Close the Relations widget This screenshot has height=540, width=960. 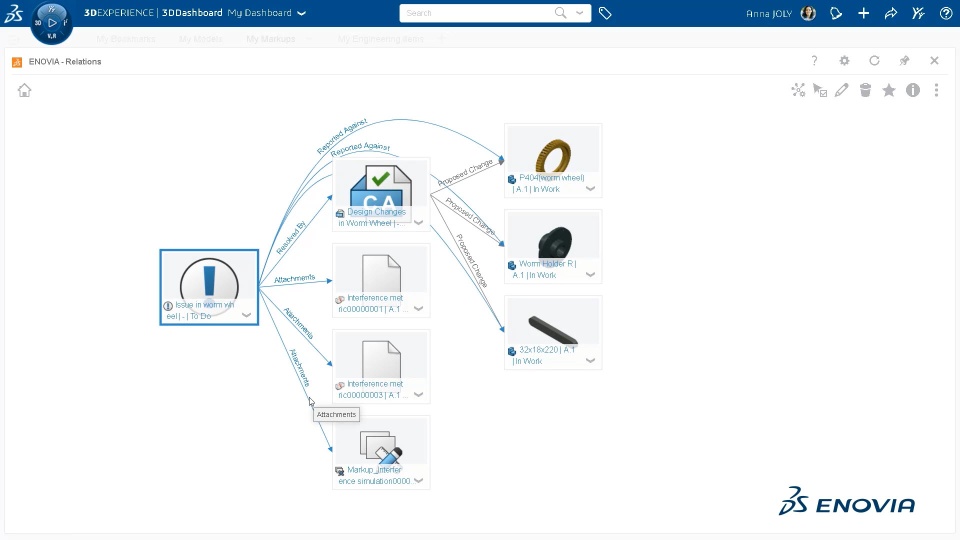[934, 61]
